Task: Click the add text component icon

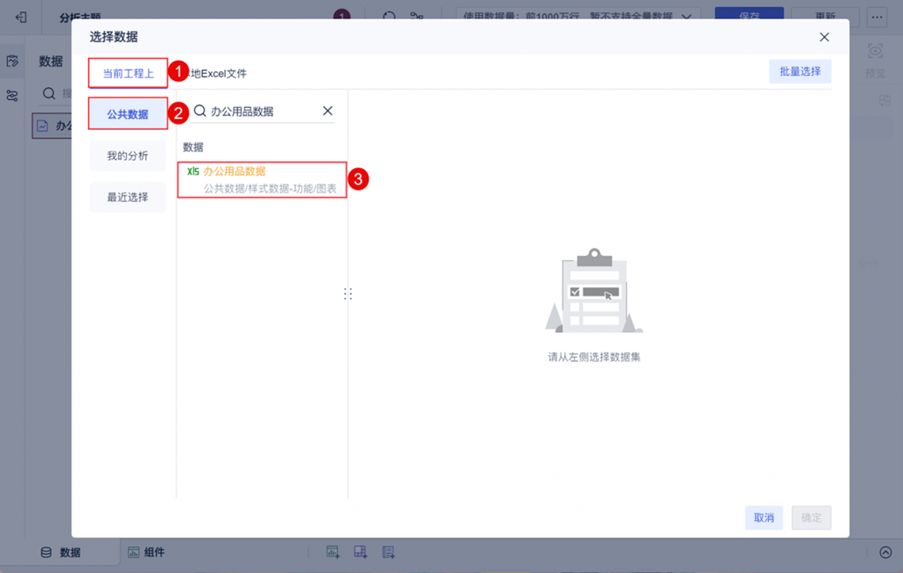Action: (x=389, y=552)
